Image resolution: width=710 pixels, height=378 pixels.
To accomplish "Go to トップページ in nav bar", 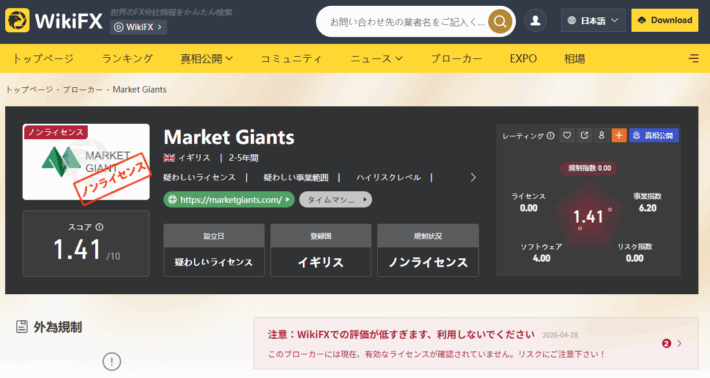I will click(x=43, y=58).
